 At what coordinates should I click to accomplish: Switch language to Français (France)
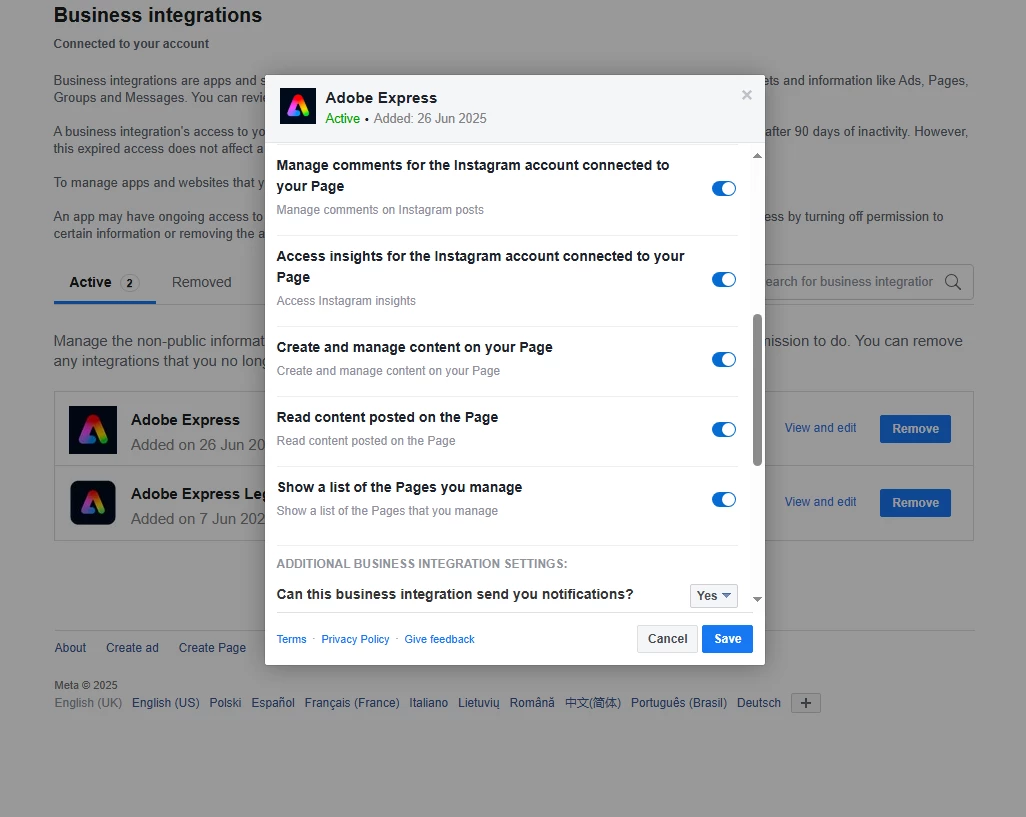(x=352, y=703)
